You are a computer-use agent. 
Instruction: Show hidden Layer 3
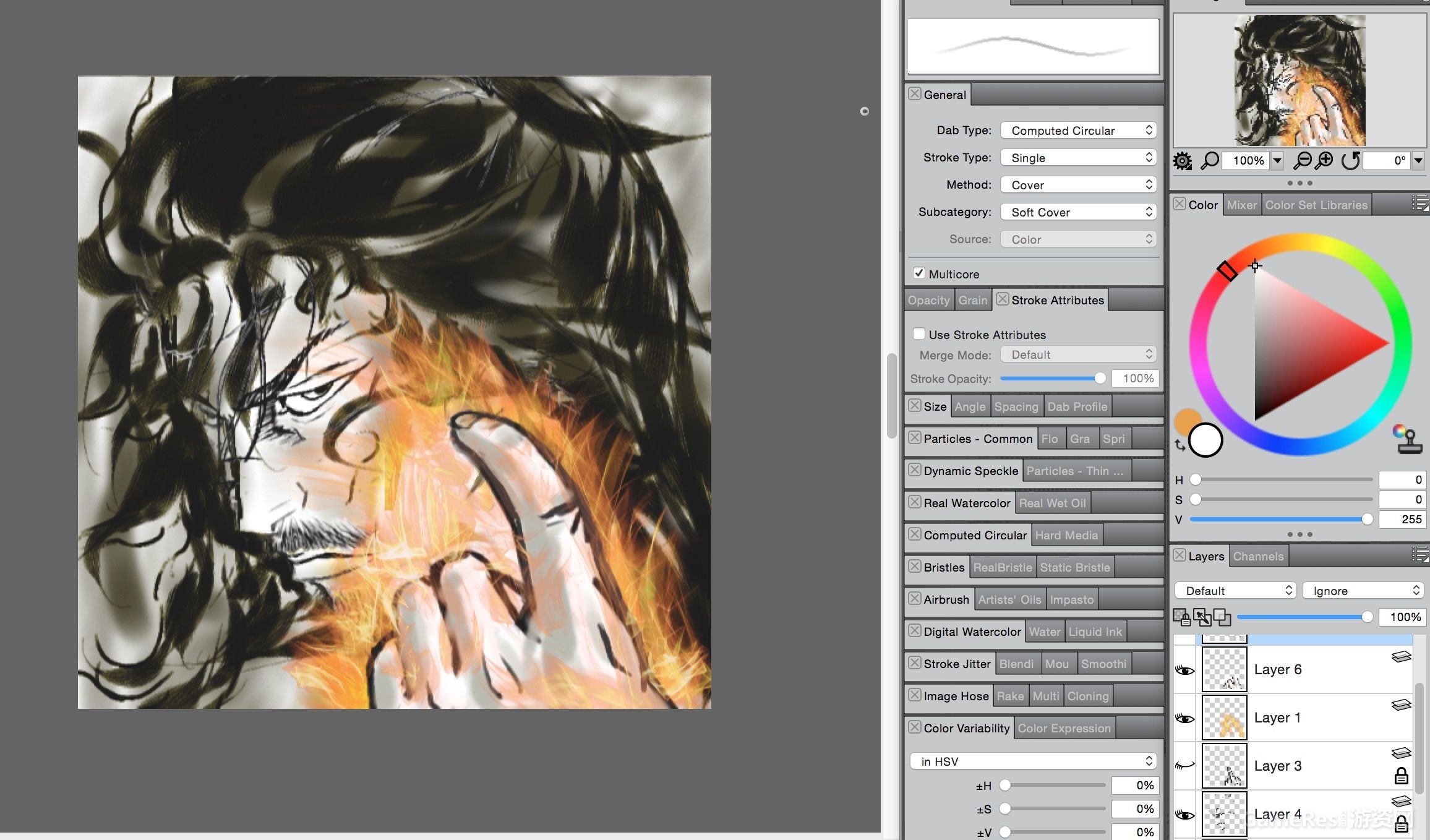tap(1184, 766)
